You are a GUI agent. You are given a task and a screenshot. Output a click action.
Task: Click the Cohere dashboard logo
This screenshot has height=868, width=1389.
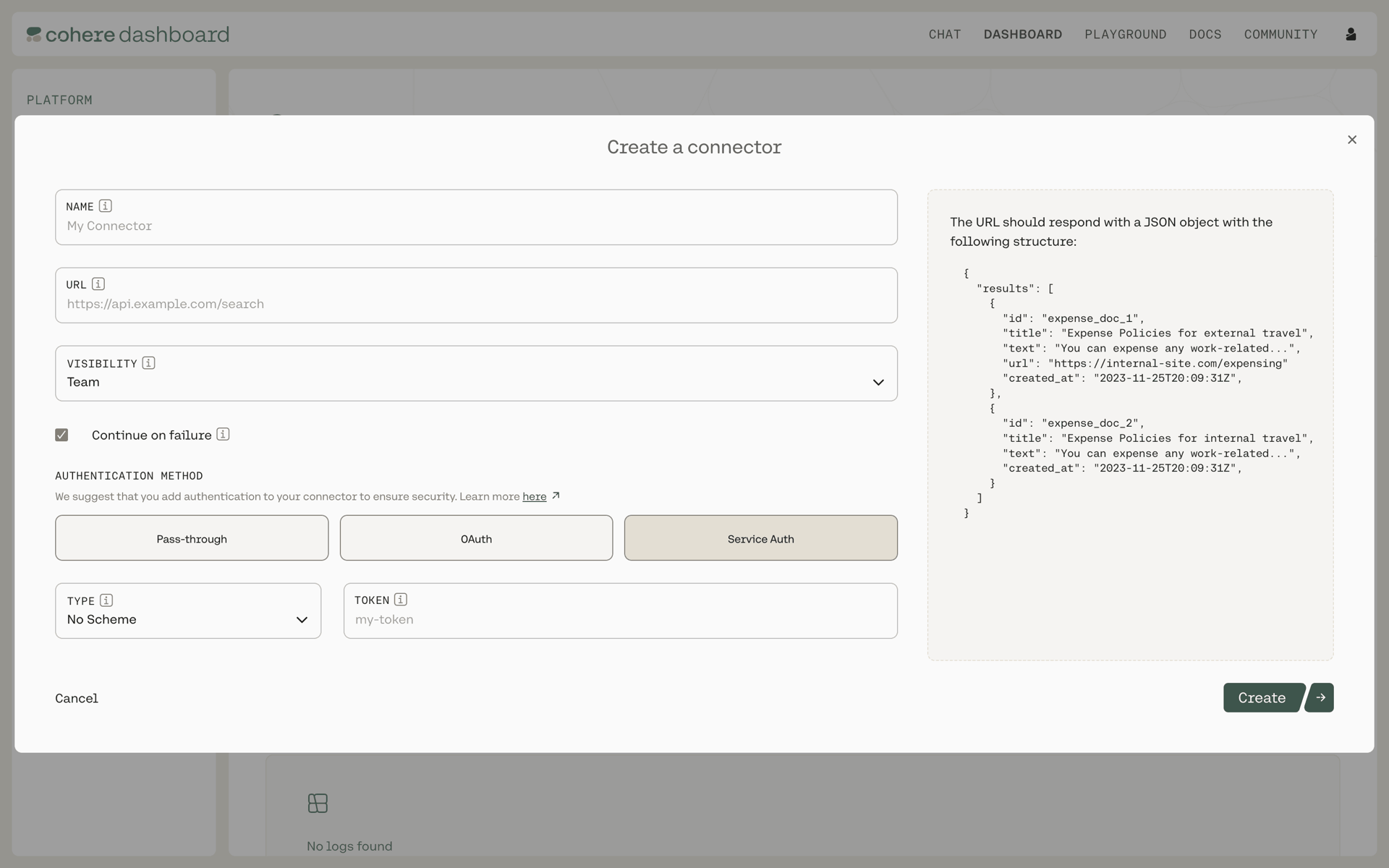pyautogui.click(x=128, y=34)
